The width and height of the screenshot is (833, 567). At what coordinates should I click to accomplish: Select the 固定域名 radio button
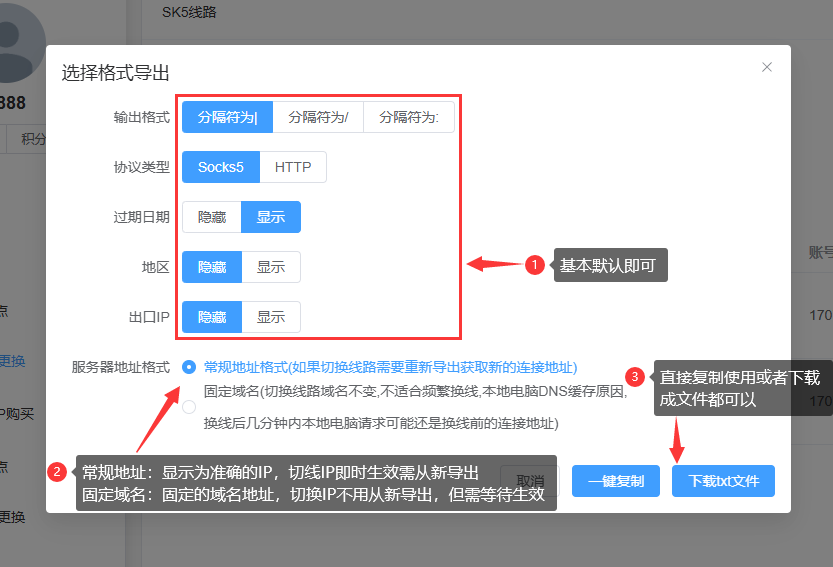[189, 406]
